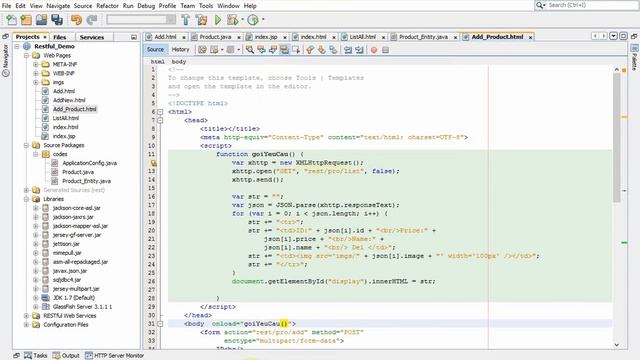This screenshot has width=640, height=360.
Task: Minimize the Projects panel window group
Action: 134,37
